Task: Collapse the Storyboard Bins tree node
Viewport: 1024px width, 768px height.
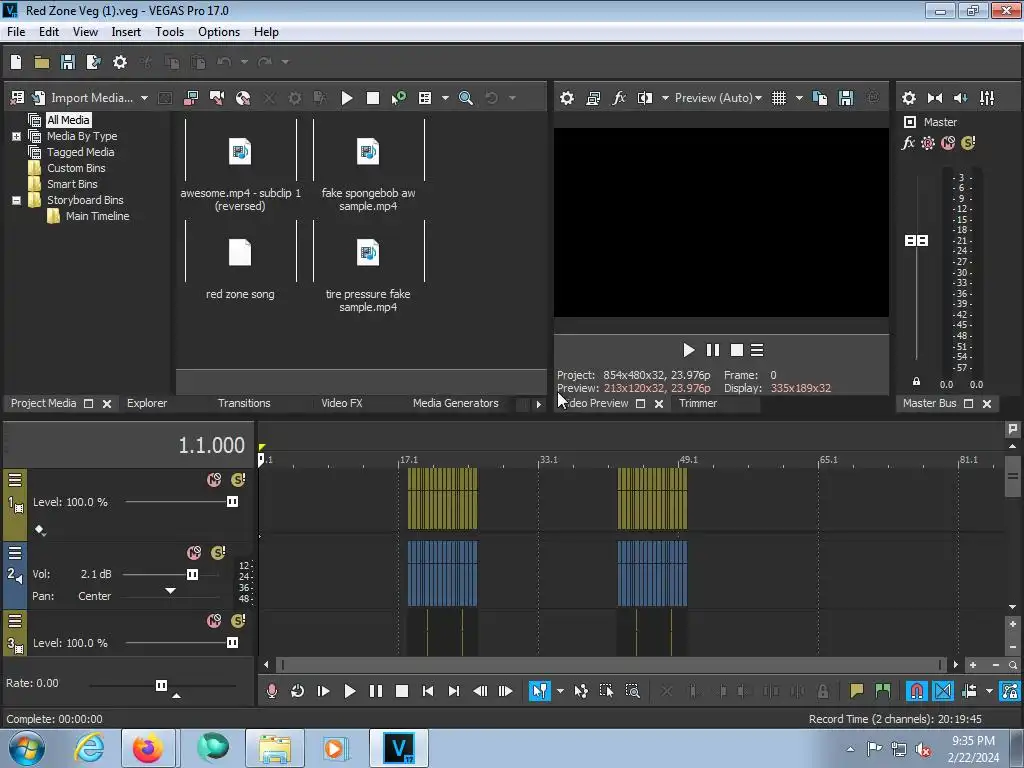Action: click(x=16, y=200)
